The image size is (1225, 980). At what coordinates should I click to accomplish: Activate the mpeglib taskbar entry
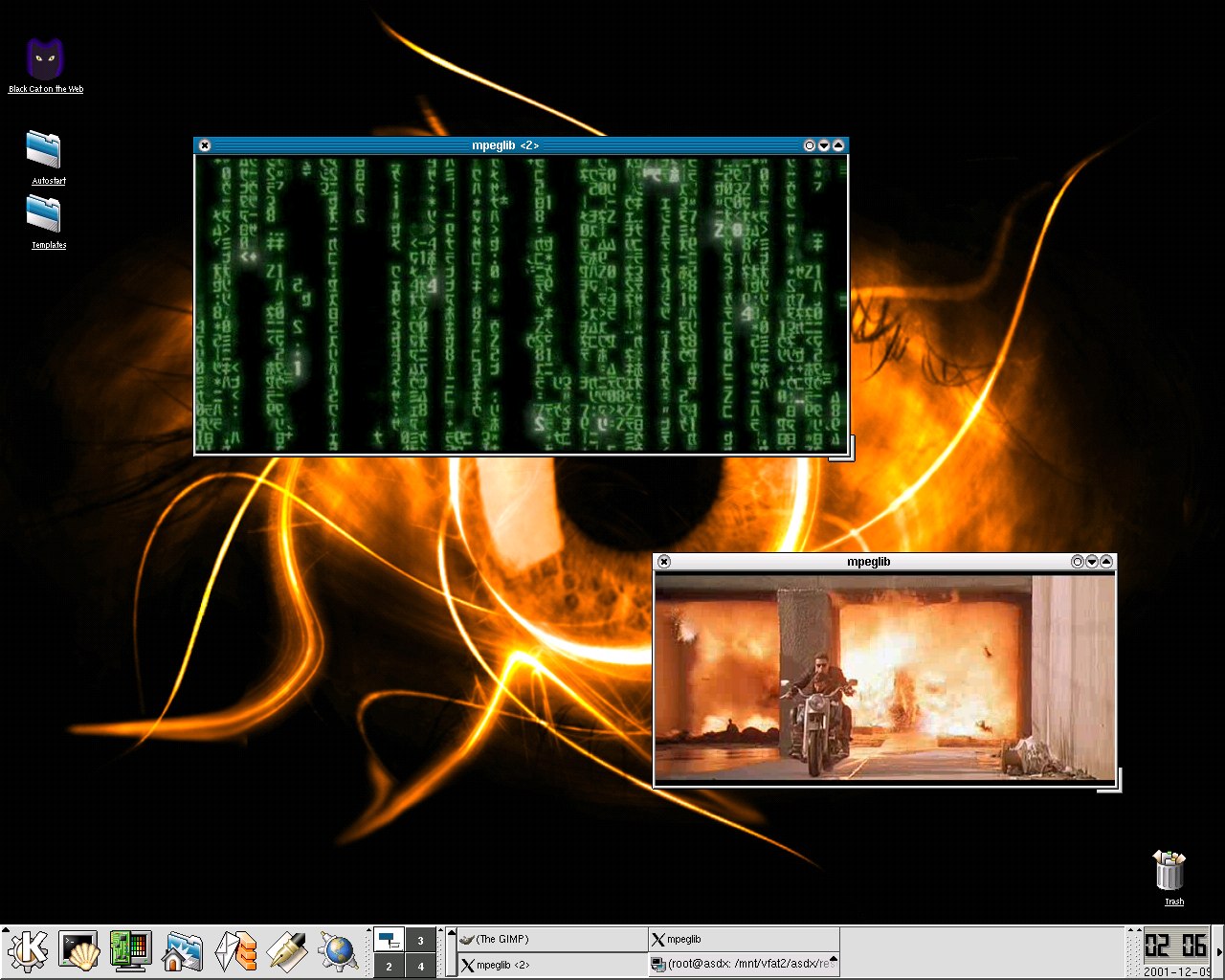pos(744,939)
